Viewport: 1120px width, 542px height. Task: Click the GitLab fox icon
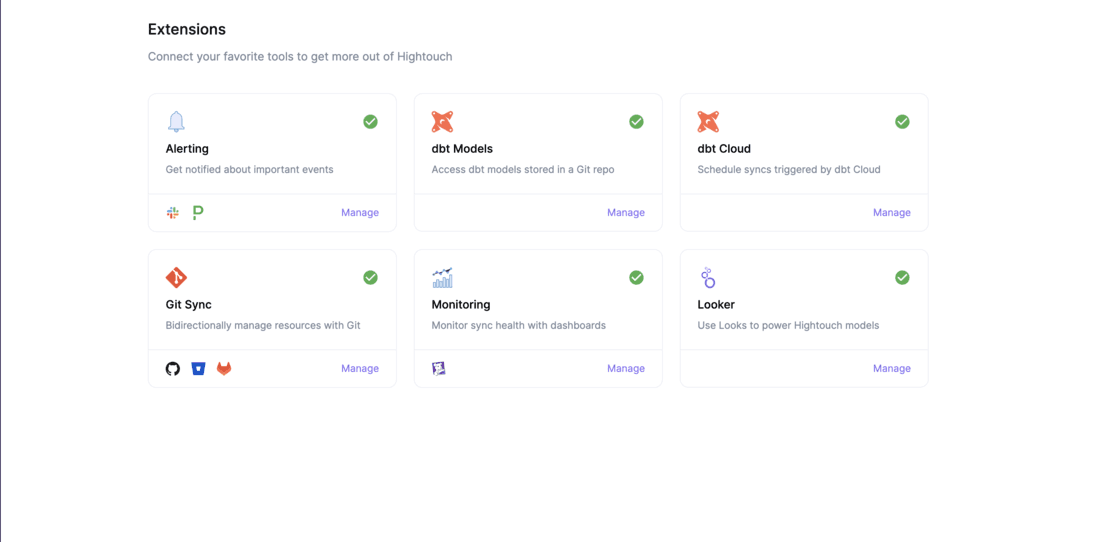[x=224, y=368]
